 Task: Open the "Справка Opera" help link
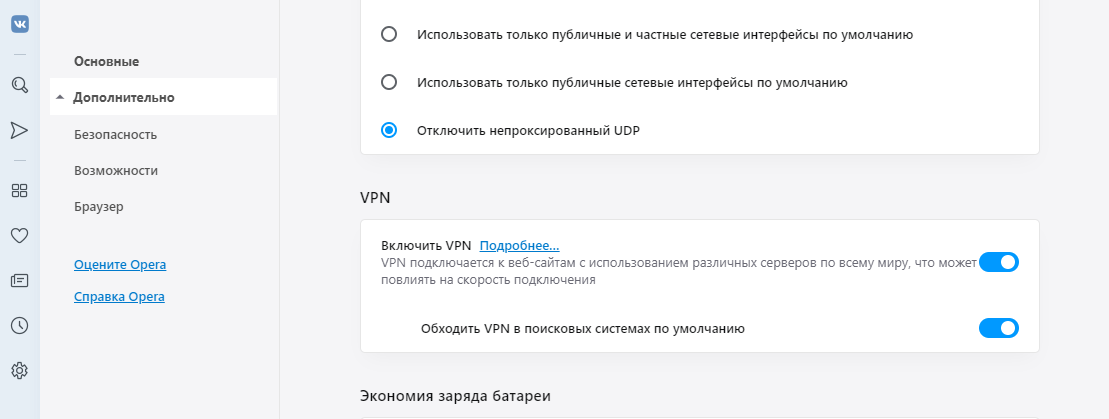119,297
